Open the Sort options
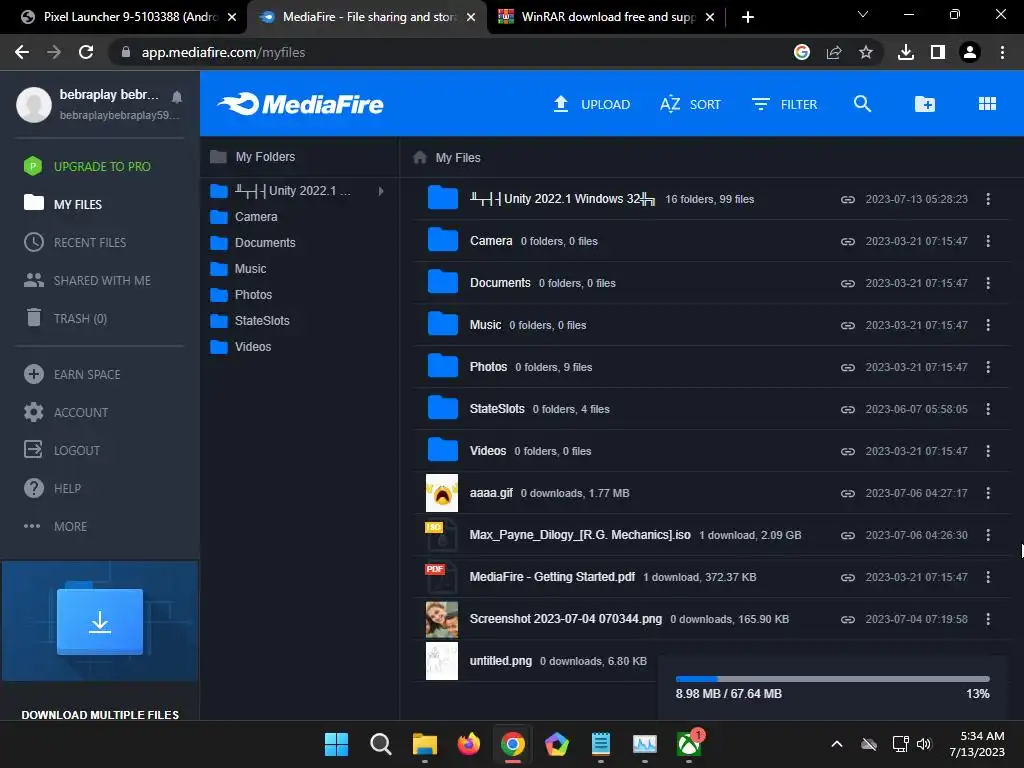 [690, 104]
